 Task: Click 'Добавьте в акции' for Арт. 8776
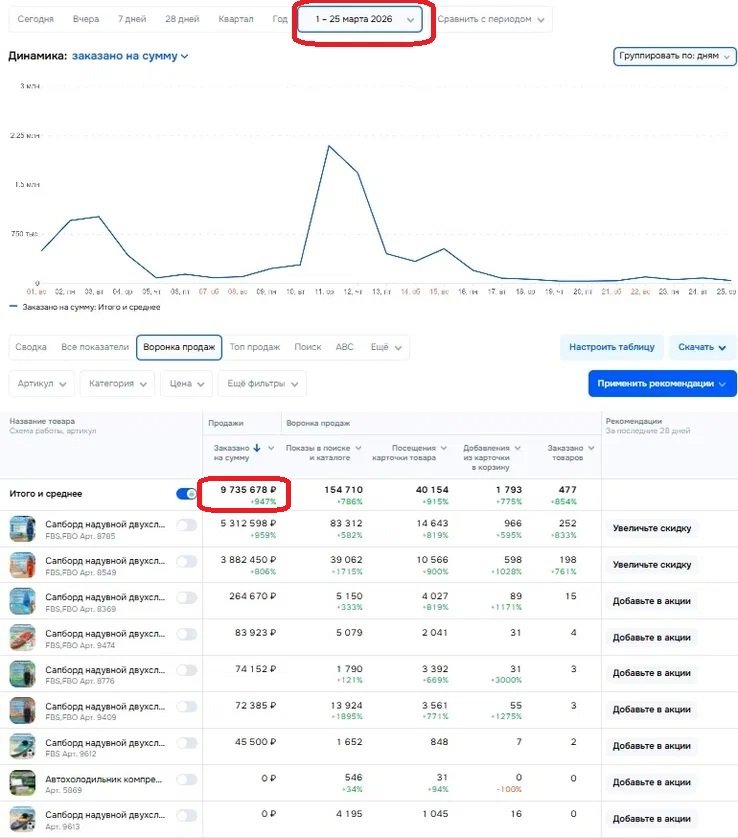(651, 673)
